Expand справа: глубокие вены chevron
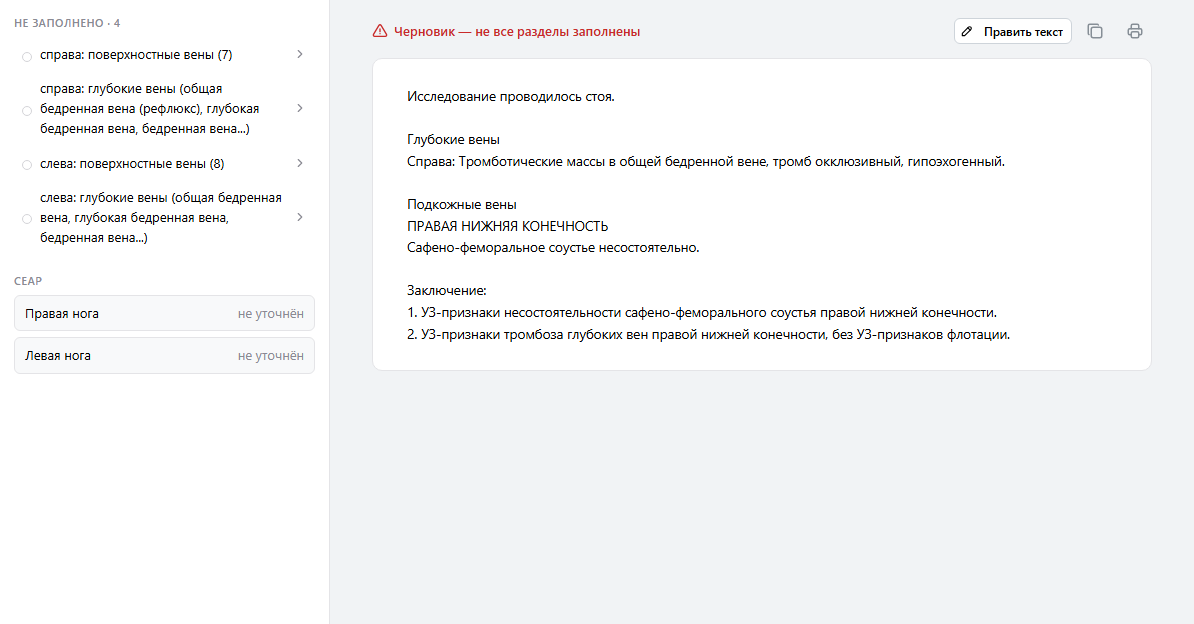This screenshot has width=1194, height=624. pos(300,108)
